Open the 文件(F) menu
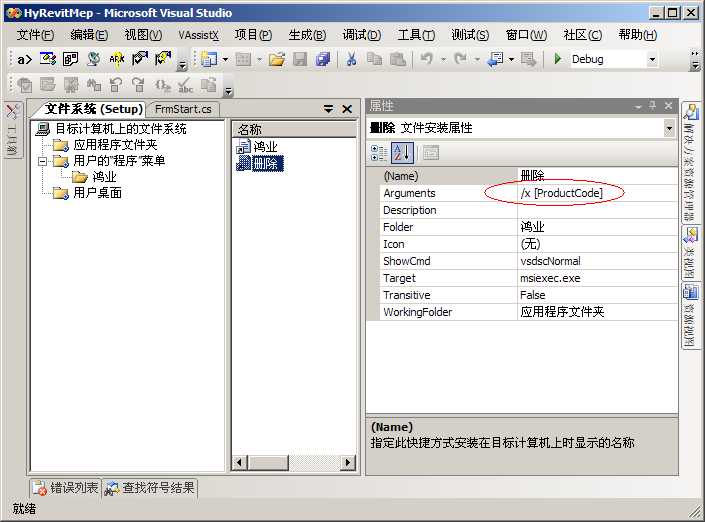The image size is (705, 522). tap(35, 35)
